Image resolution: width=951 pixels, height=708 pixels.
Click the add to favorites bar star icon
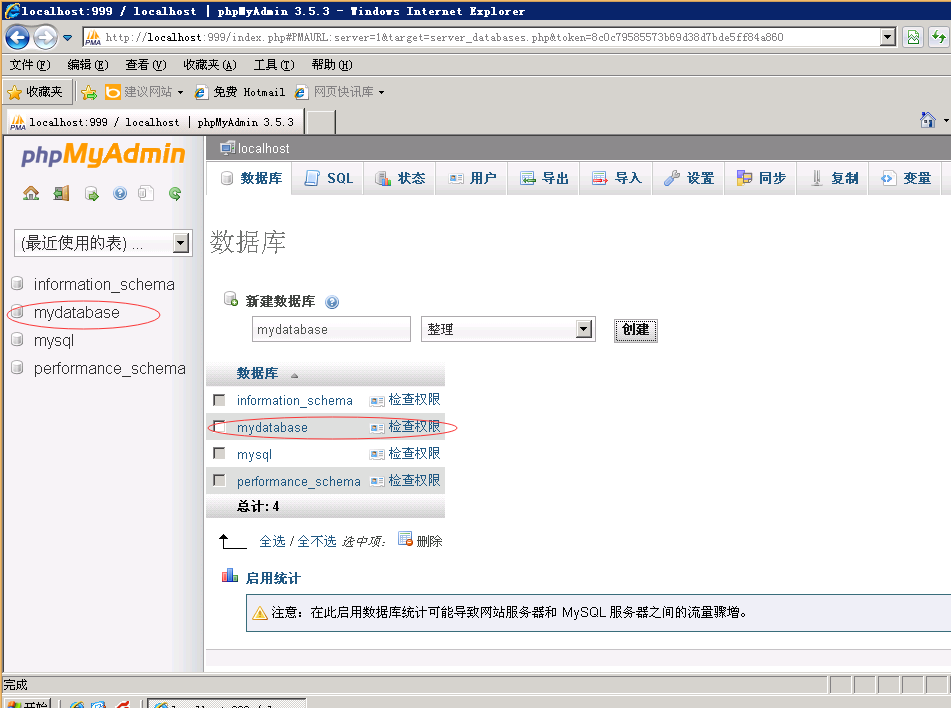click(89, 92)
